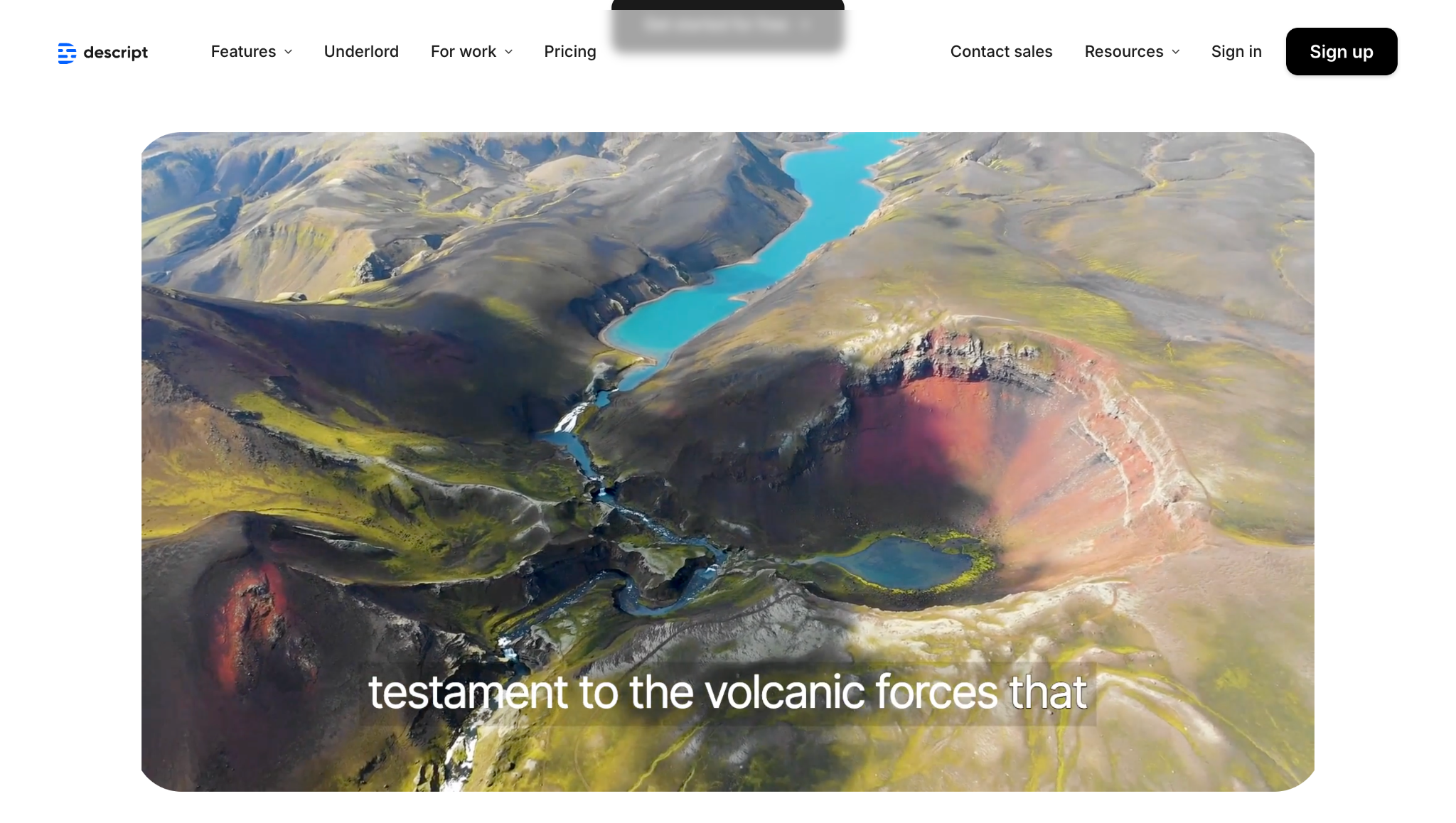This screenshot has width=1456, height=823.
Task: Click the black Sign up button
Action: [1342, 52]
